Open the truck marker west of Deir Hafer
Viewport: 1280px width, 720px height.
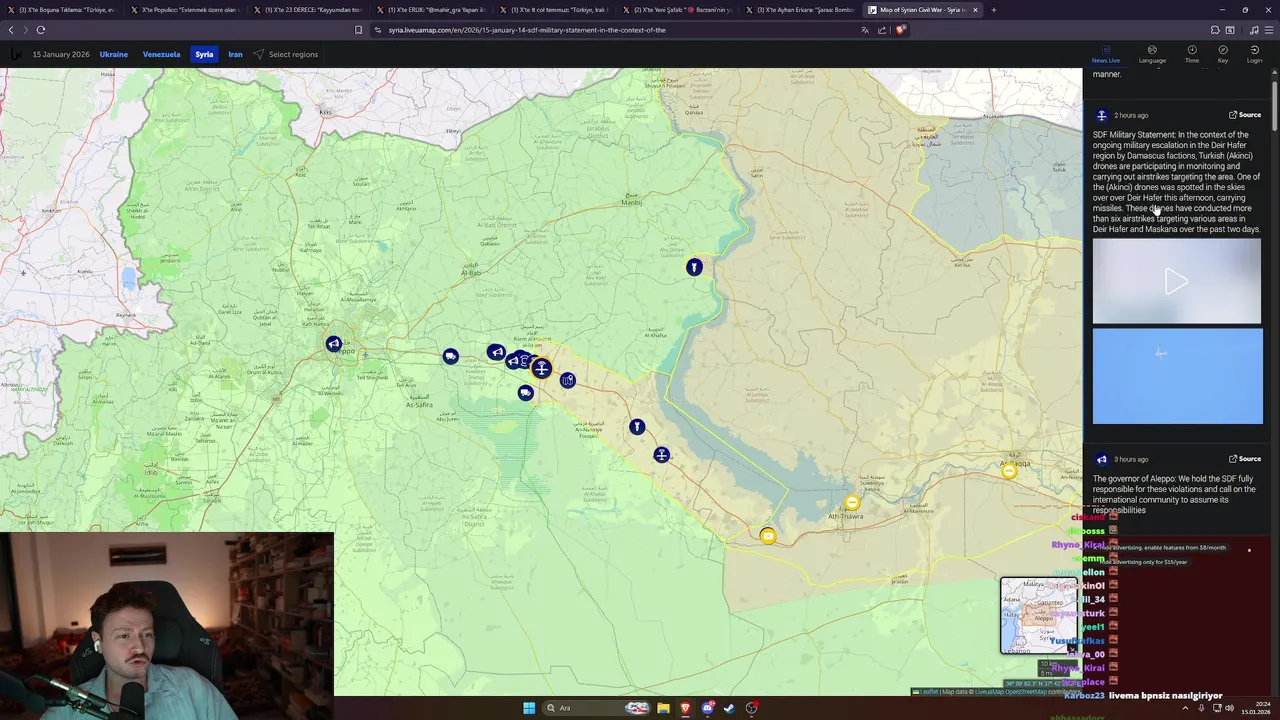(451, 356)
